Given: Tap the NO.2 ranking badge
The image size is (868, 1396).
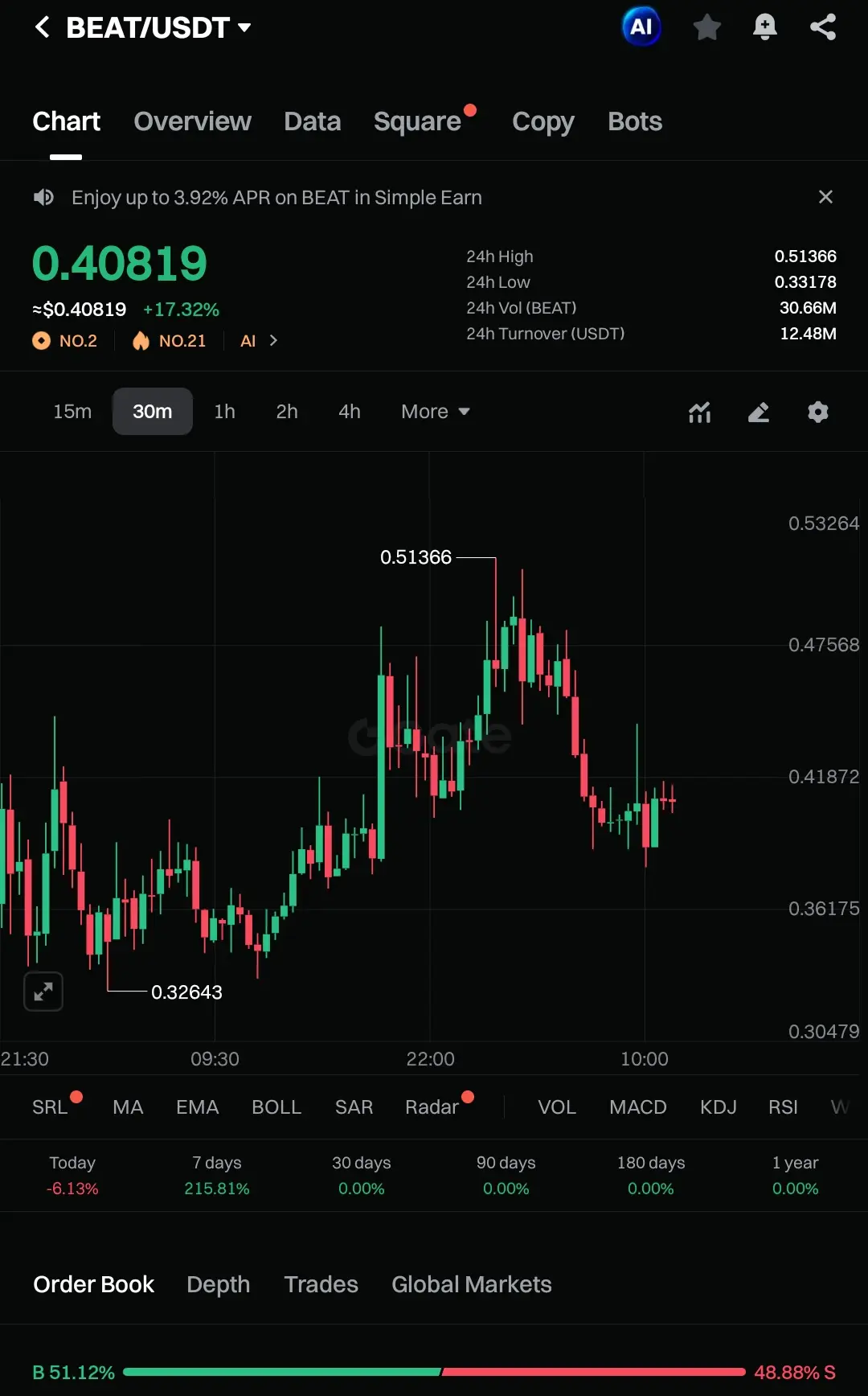Looking at the screenshot, I should (65, 341).
